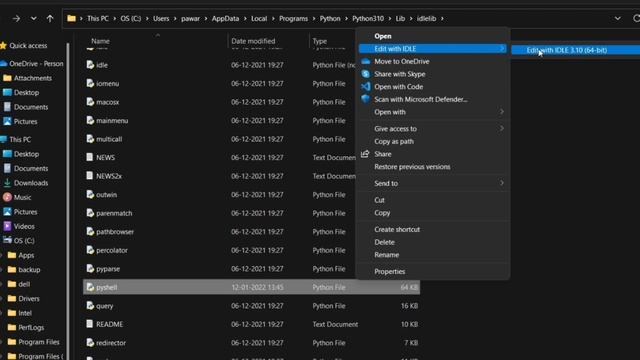This screenshot has width=640, height=360.
Task: Select the 'NEWS2x' text document icon
Action: click(90, 176)
